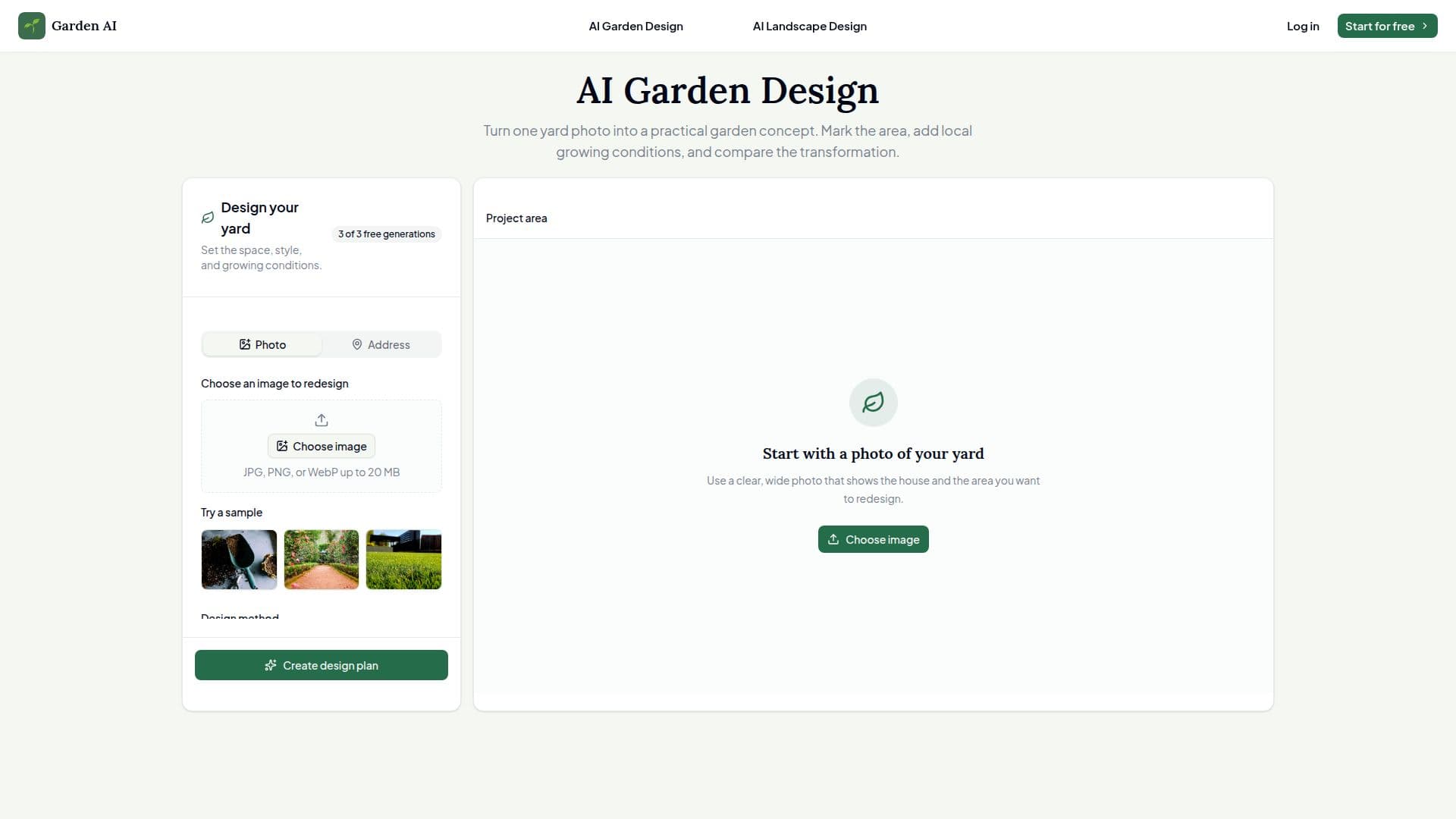This screenshot has width=1456, height=819.
Task: Switch to the Photo tab
Action: 262,344
